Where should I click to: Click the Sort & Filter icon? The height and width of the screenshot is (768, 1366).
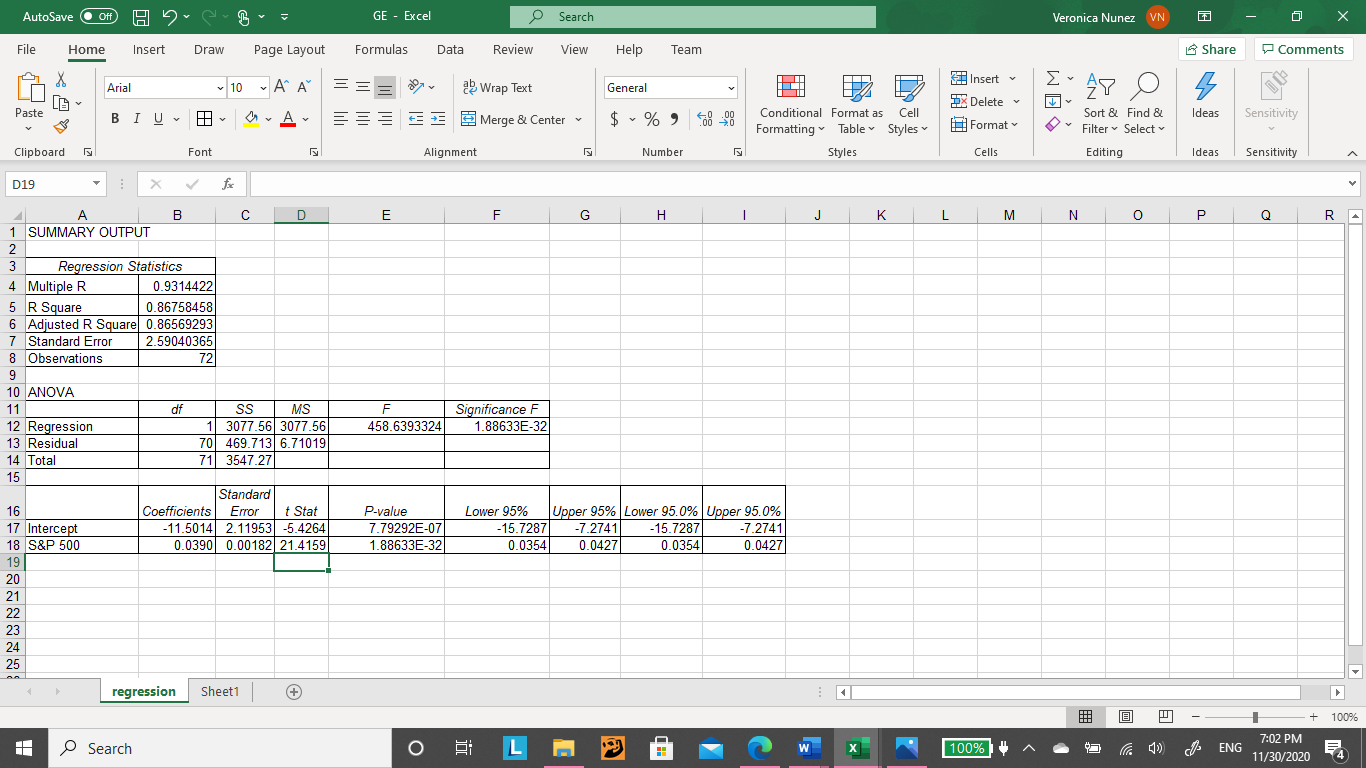1100,105
